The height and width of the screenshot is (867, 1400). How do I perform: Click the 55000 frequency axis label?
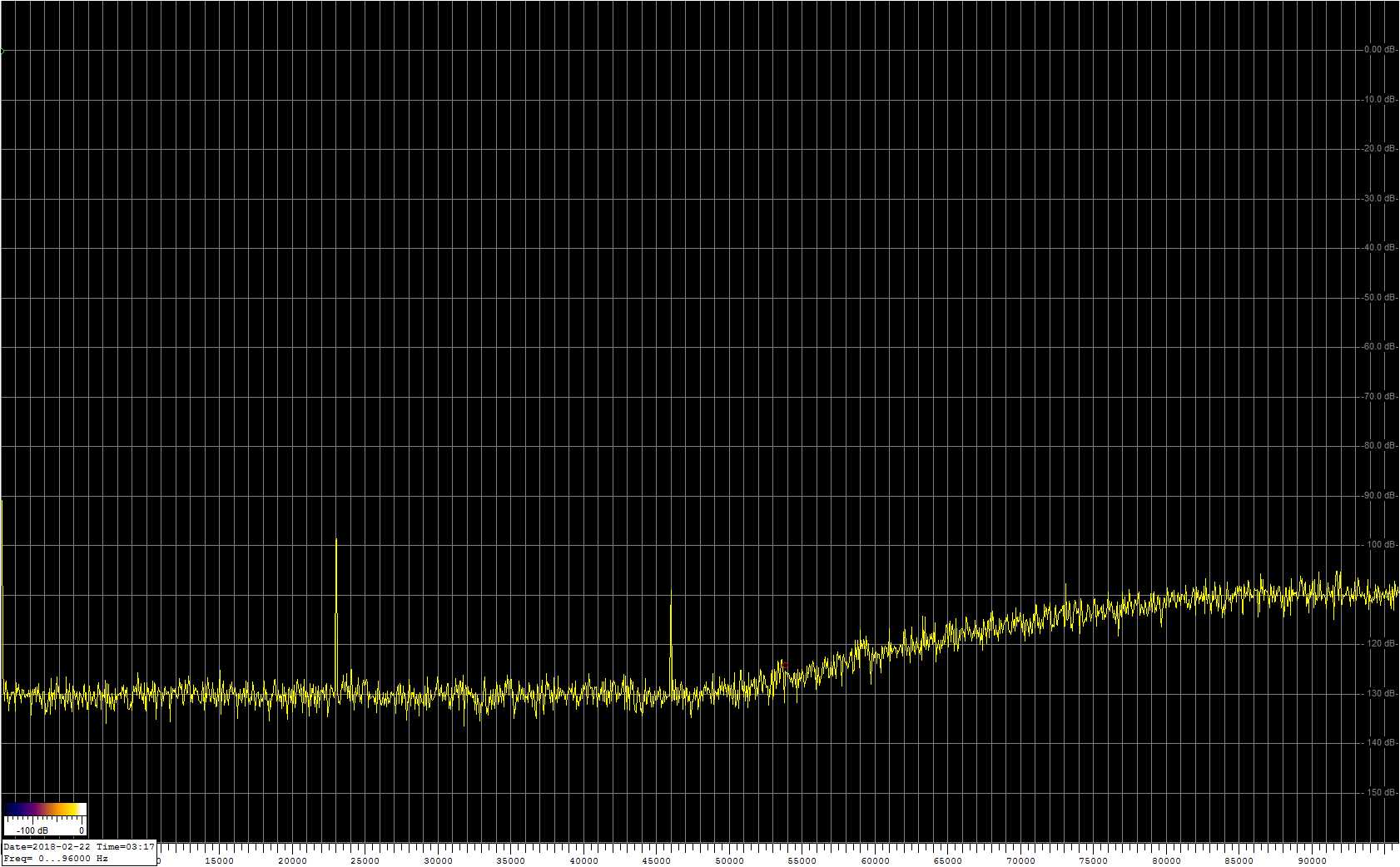pyautogui.click(x=802, y=861)
